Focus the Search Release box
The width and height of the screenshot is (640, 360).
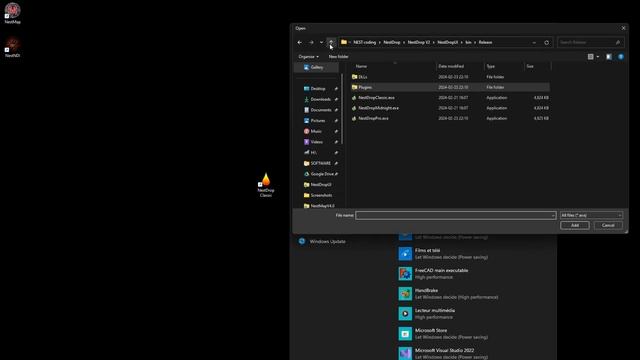point(590,42)
